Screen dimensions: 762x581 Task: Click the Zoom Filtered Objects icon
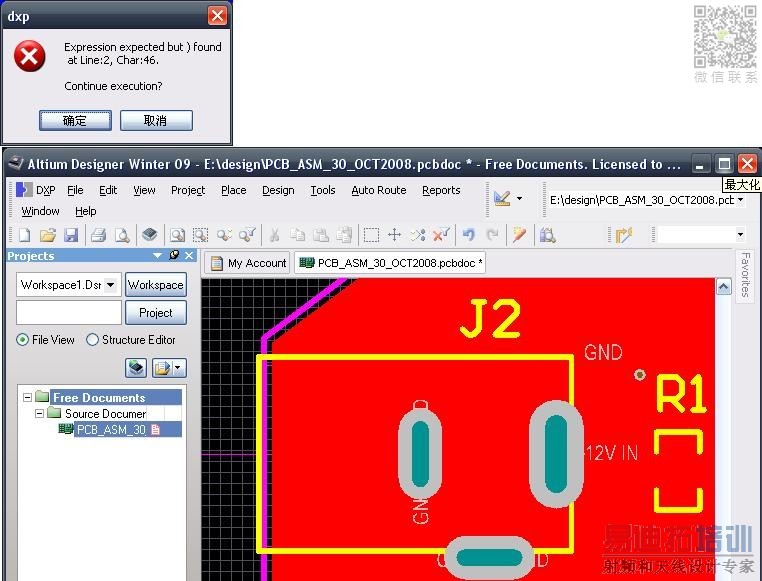(x=247, y=236)
